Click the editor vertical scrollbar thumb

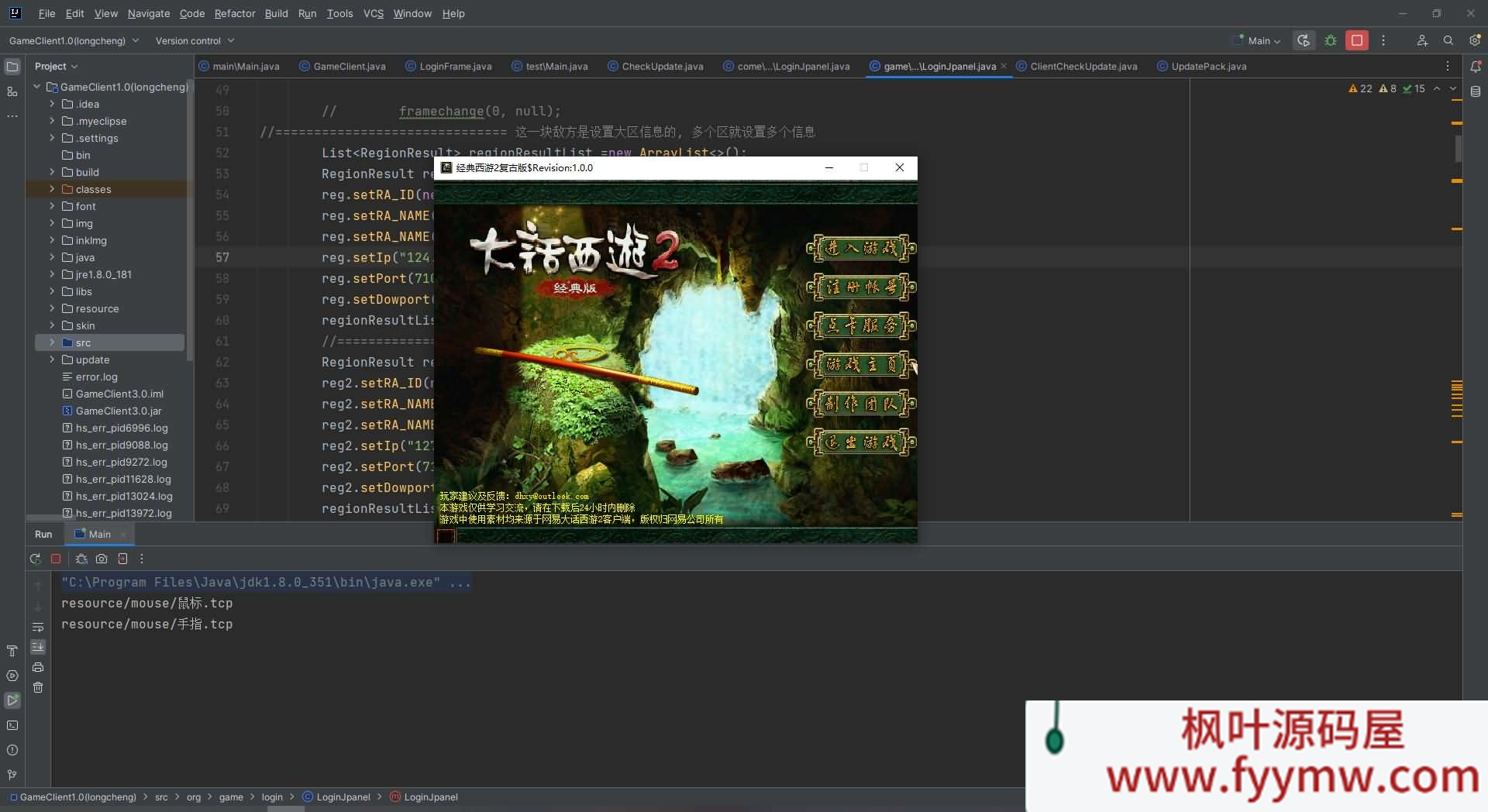[x=1458, y=147]
